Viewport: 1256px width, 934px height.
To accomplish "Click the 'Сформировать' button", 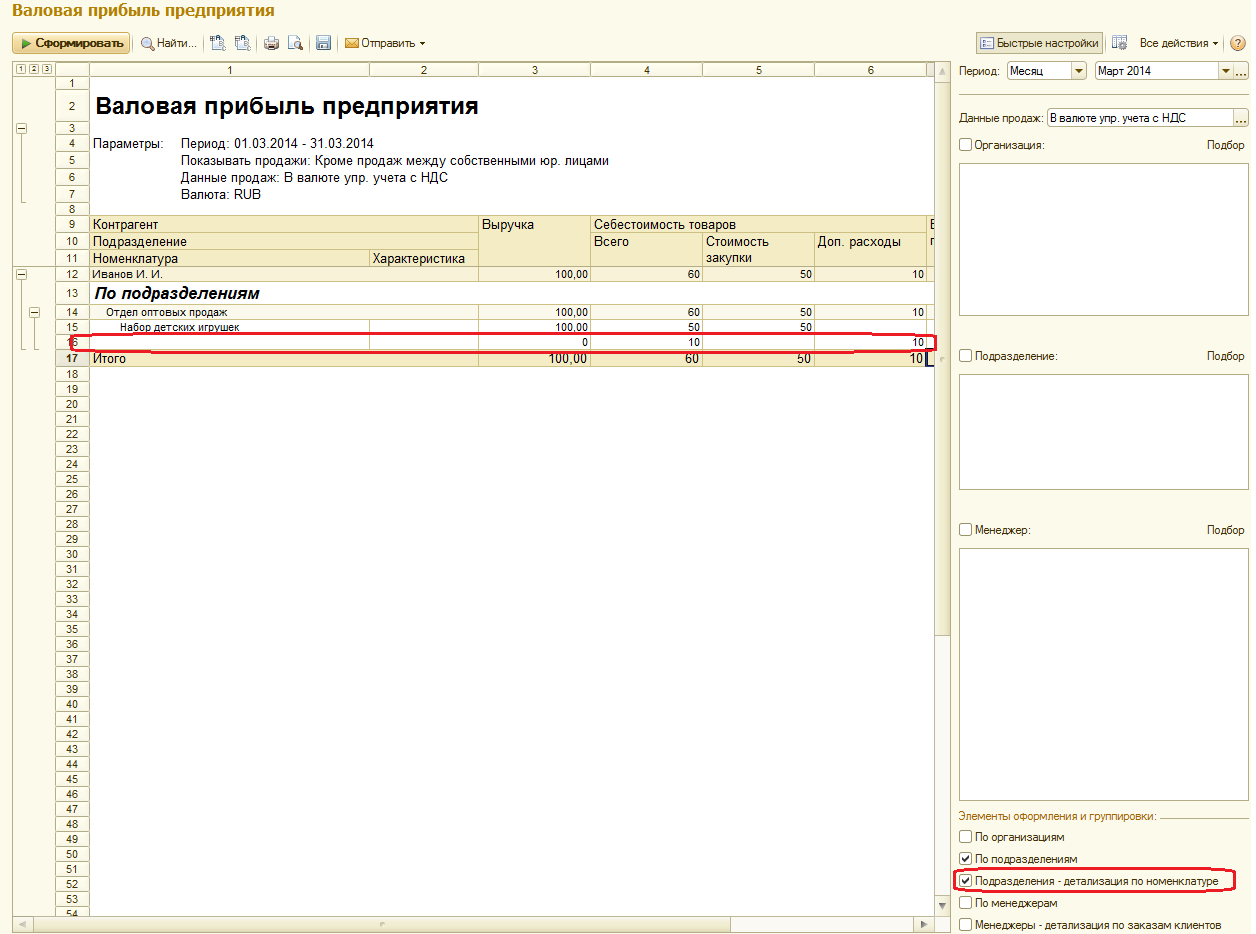I will (70, 43).
